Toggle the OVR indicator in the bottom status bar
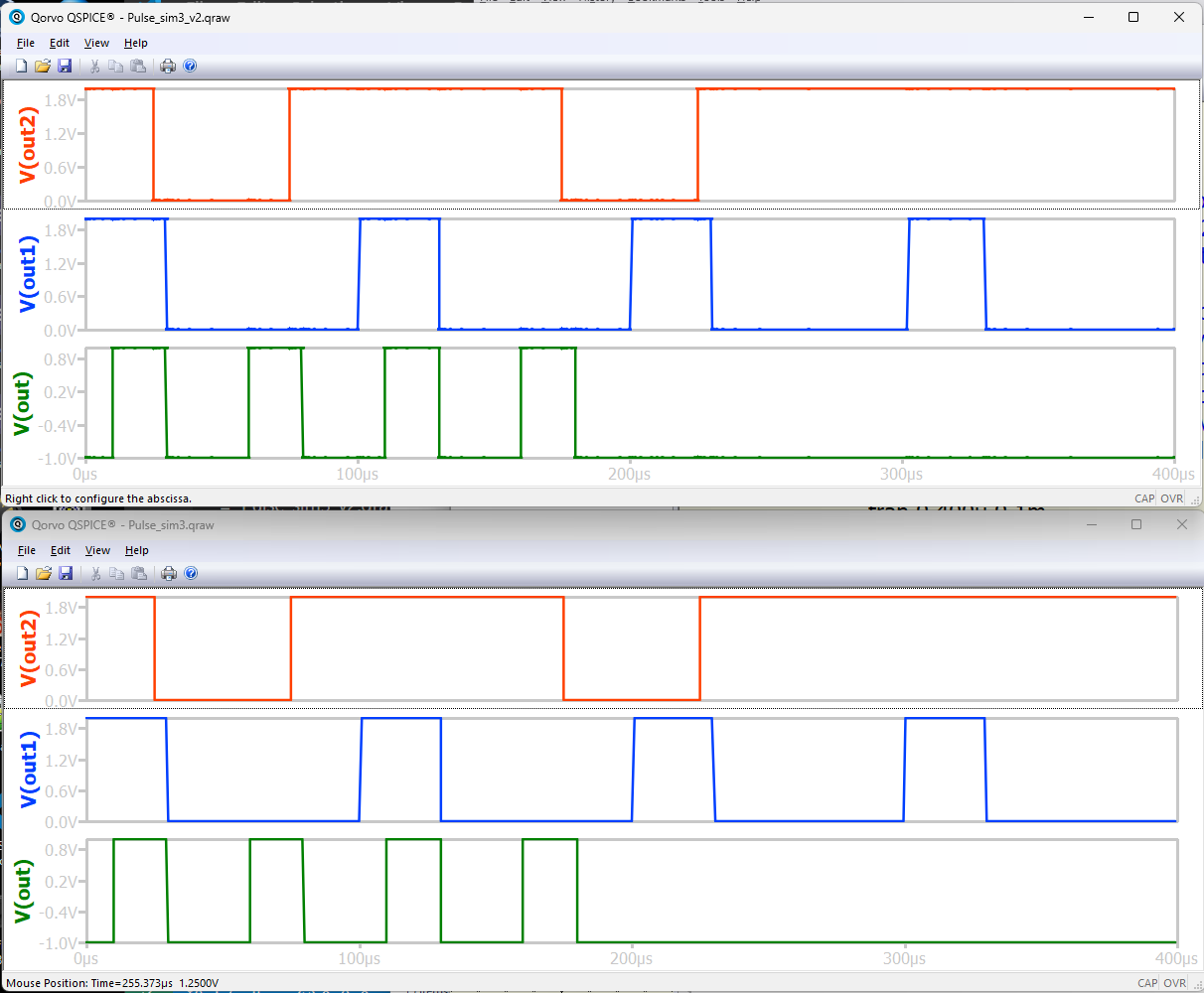Viewport: 1204px width, 993px height. coord(1175,983)
